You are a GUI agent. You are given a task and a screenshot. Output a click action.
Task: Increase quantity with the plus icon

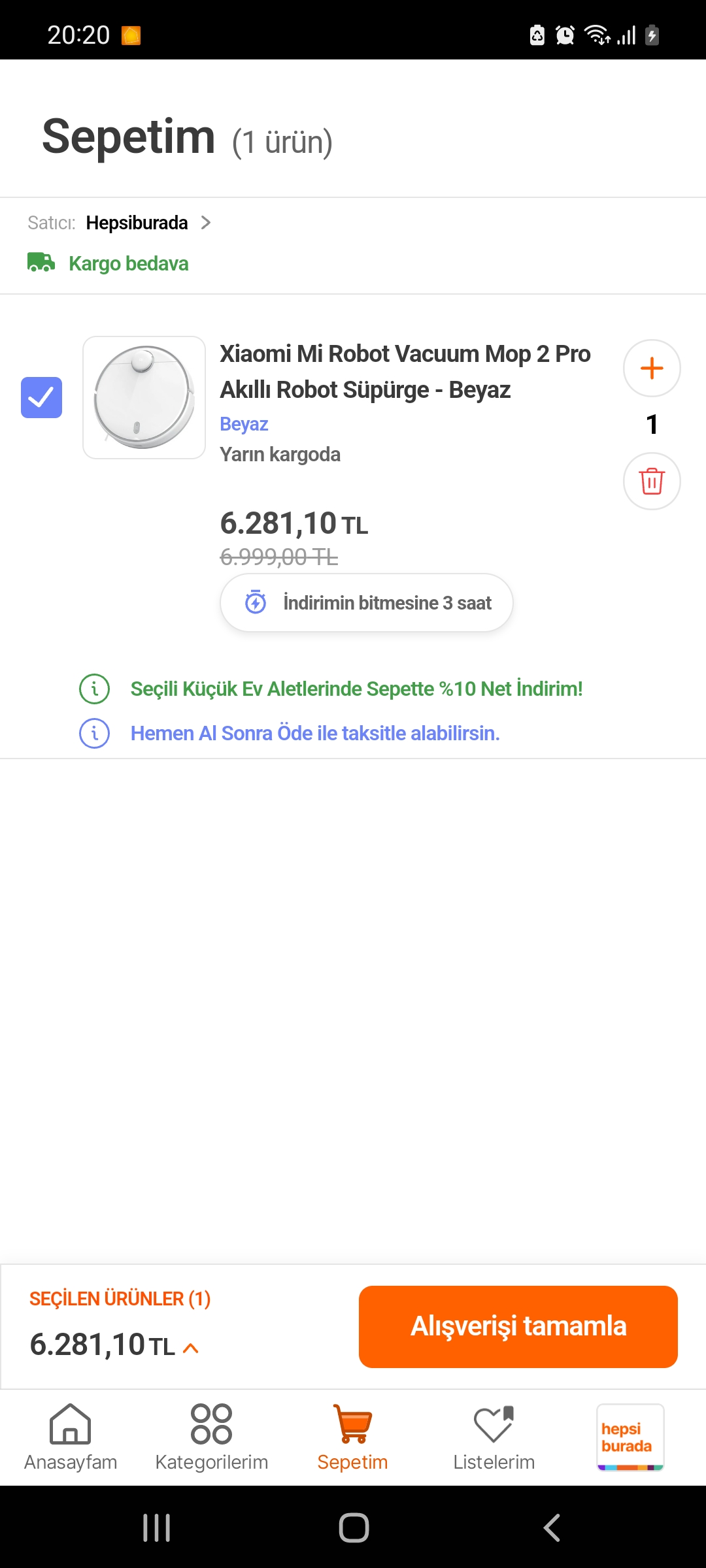point(652,368)
